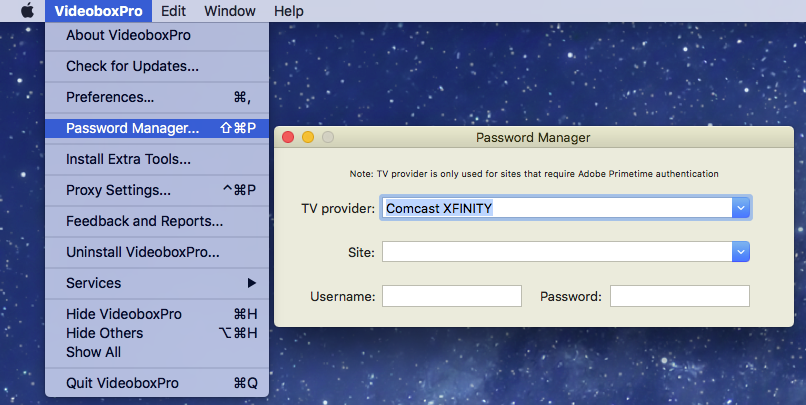Click the Password input field
The height and width of the screenshot is (405, 806).
point(680,297)
